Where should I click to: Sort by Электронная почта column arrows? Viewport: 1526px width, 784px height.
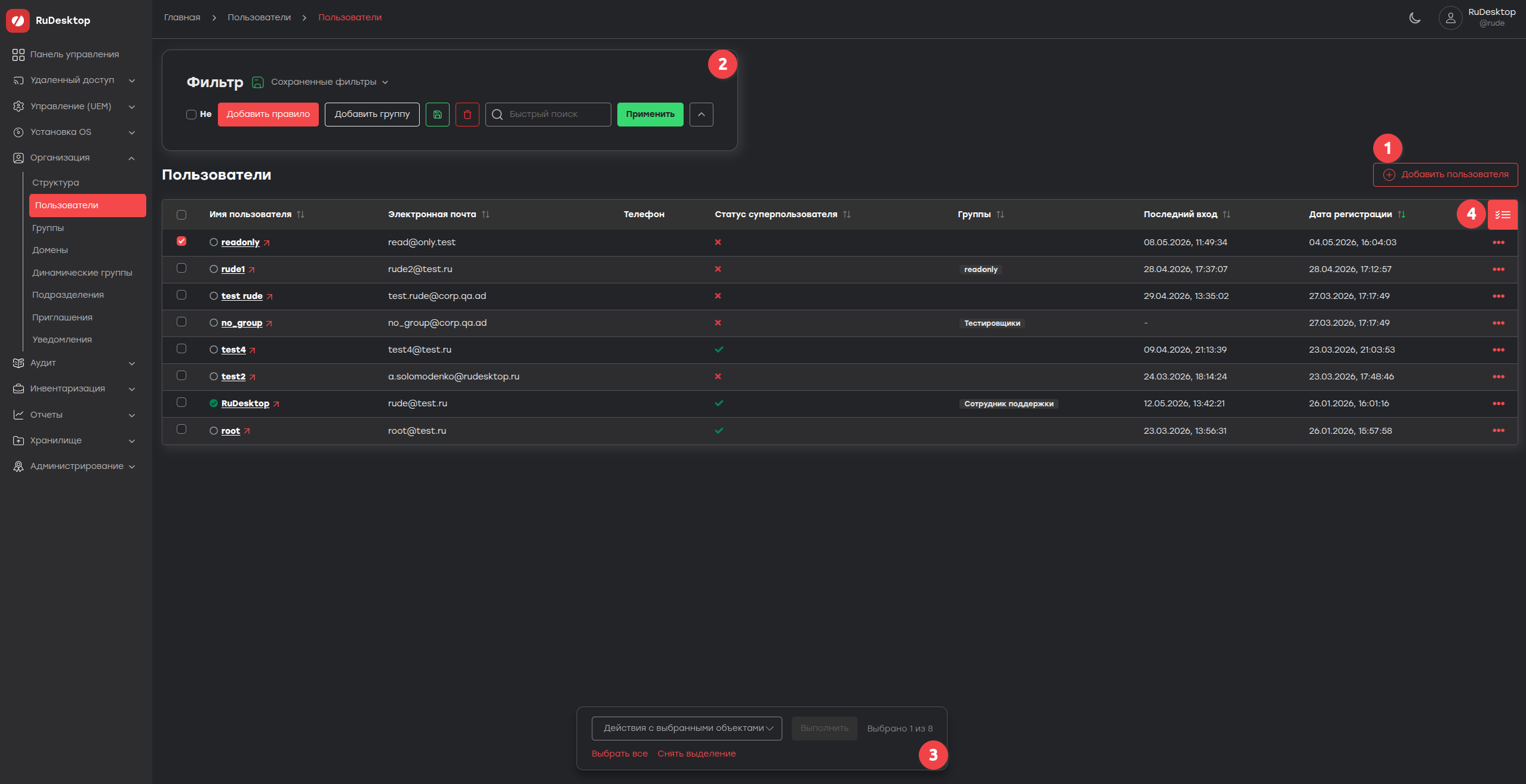pos(485,215)
